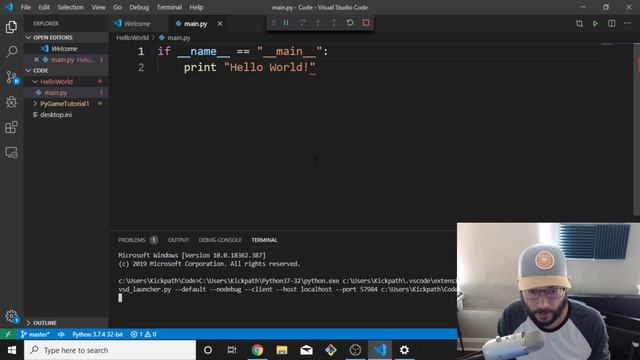This screenshot has height=360, width=640.
Task: Open the File menu
Action: point(26,7)
